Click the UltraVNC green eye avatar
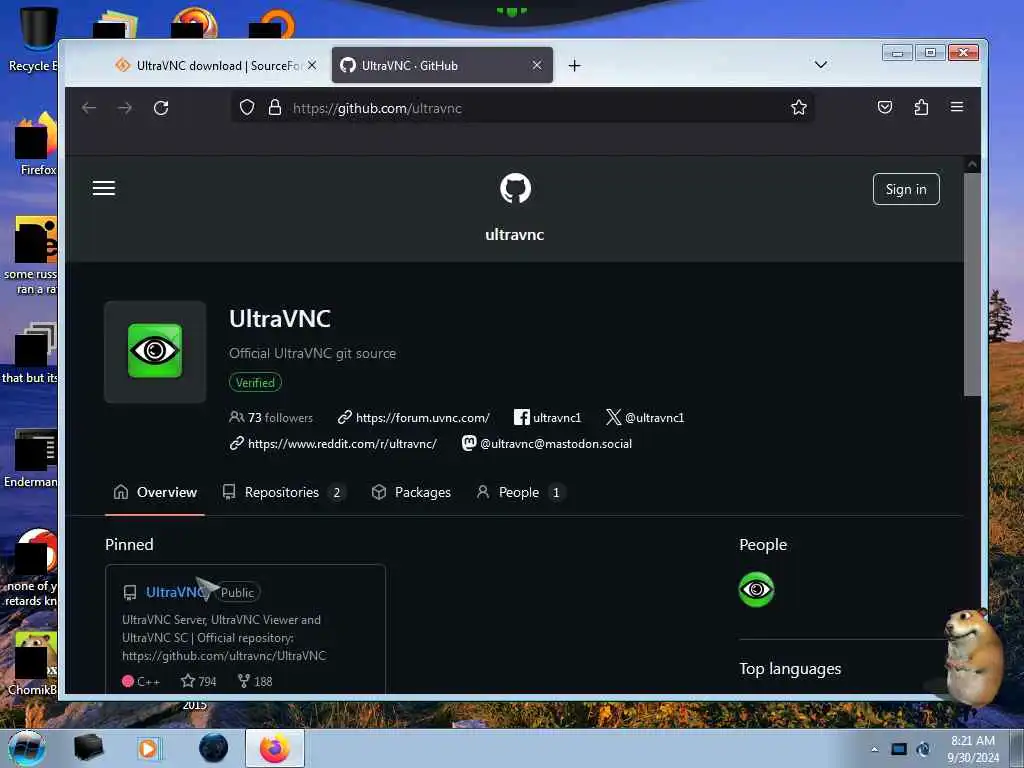The height and width of the screenshot is (768, 1024). point(155,351)
